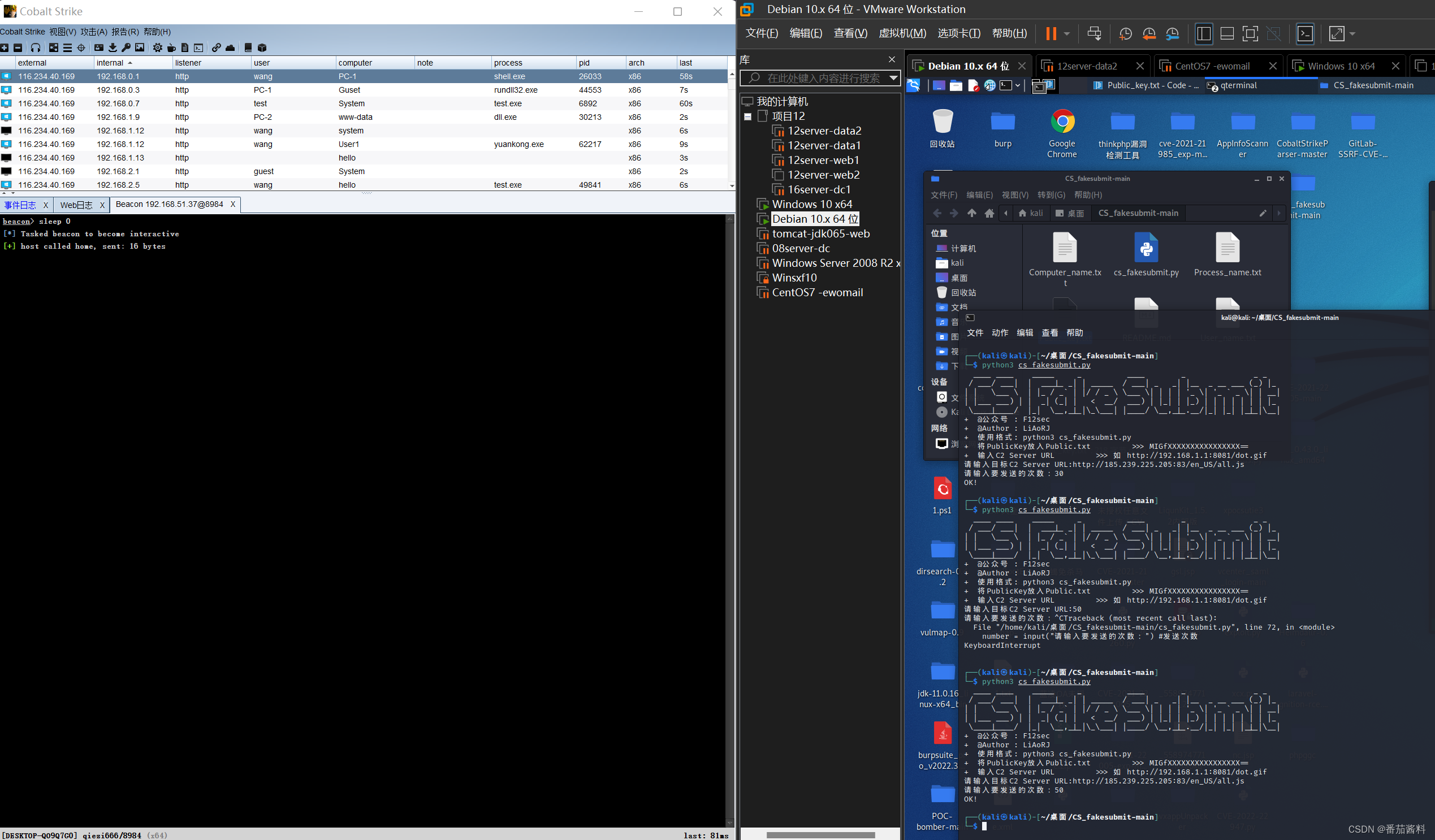Click the minus disconnect icon in Cobalt Strike toolbar
Image resolution: width=1435 pixels, height=840 pixels.
[x=18, y=48]
